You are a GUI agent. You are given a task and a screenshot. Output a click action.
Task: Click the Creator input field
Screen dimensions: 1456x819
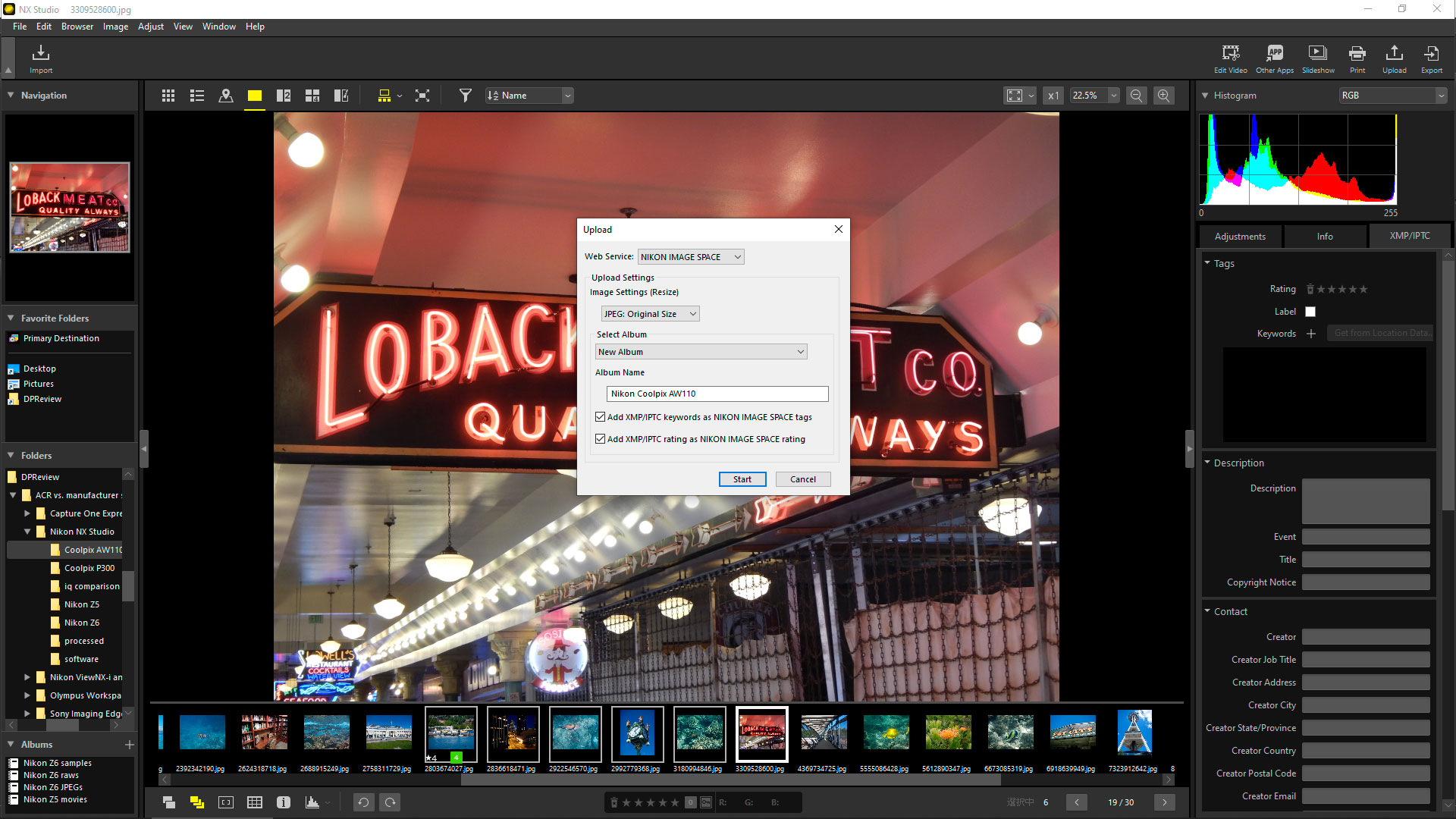point(1366,637)
